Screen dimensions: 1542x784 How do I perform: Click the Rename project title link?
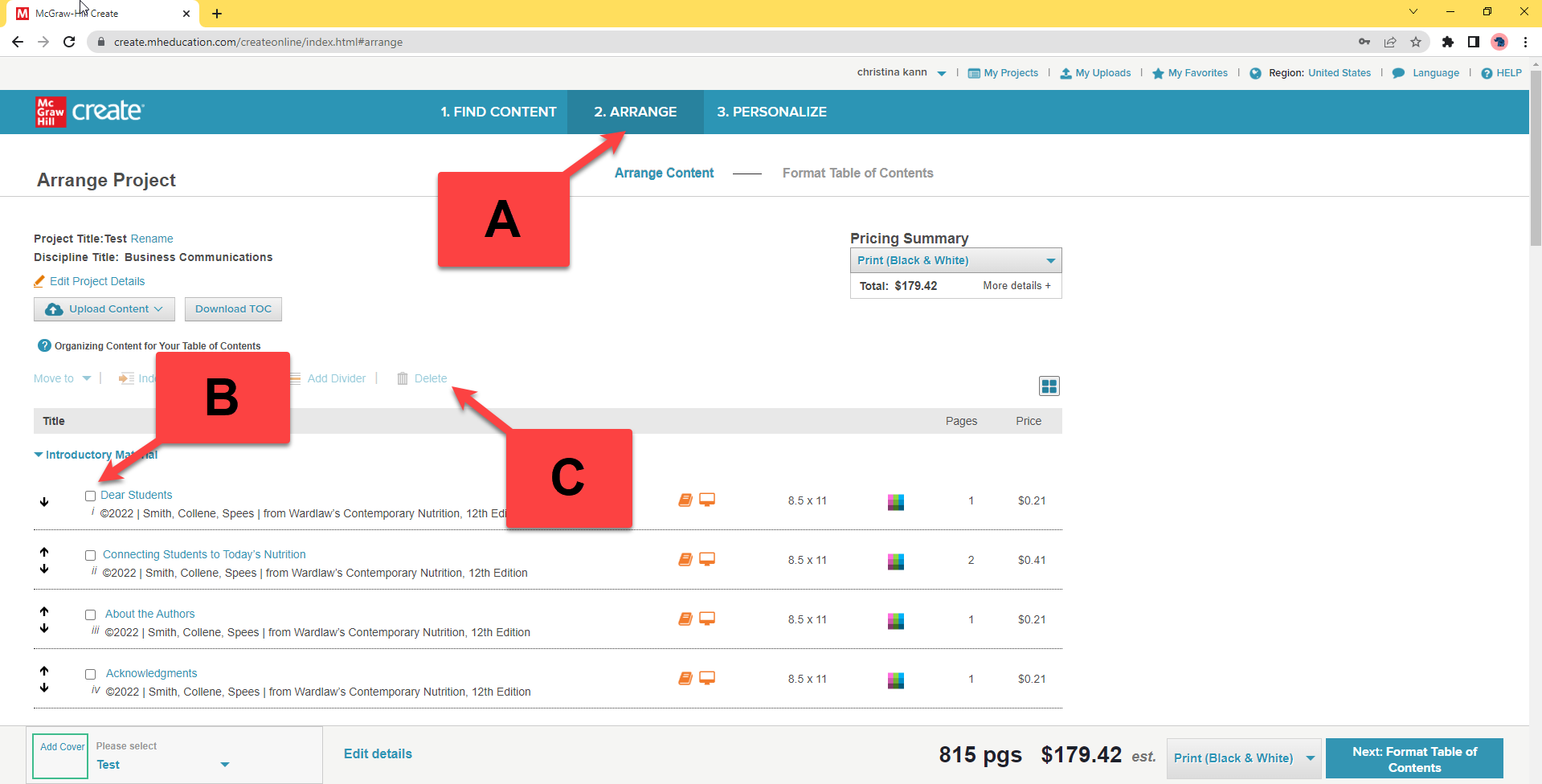pyautogui.click(x=152, y=239)
